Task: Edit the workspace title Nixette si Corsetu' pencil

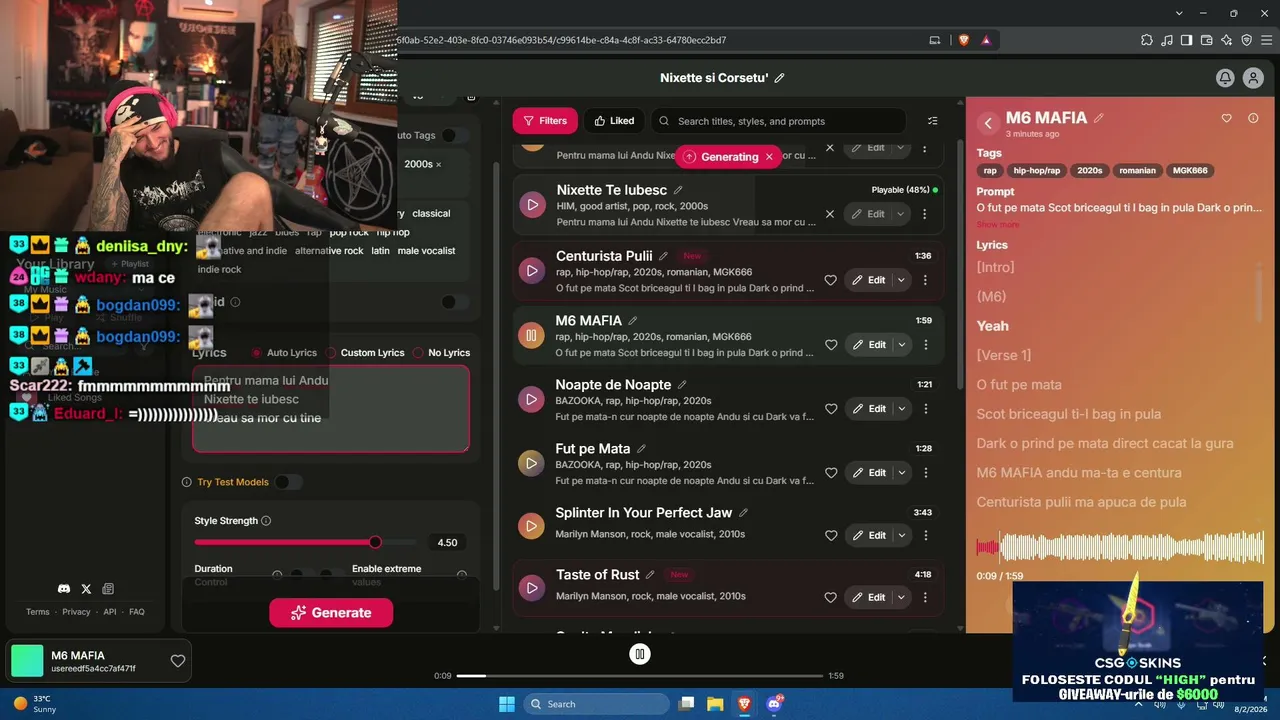Action: [780, 78]
